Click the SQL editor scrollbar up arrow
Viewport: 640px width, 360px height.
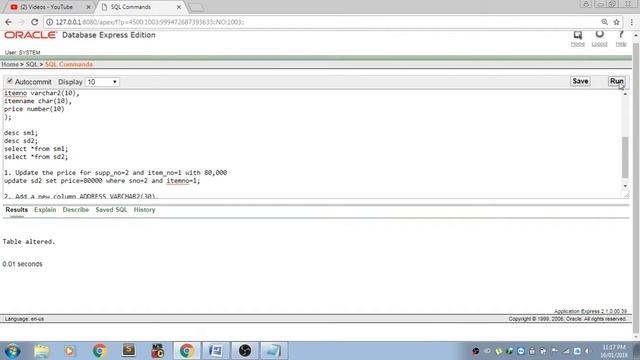coord(625,94)
